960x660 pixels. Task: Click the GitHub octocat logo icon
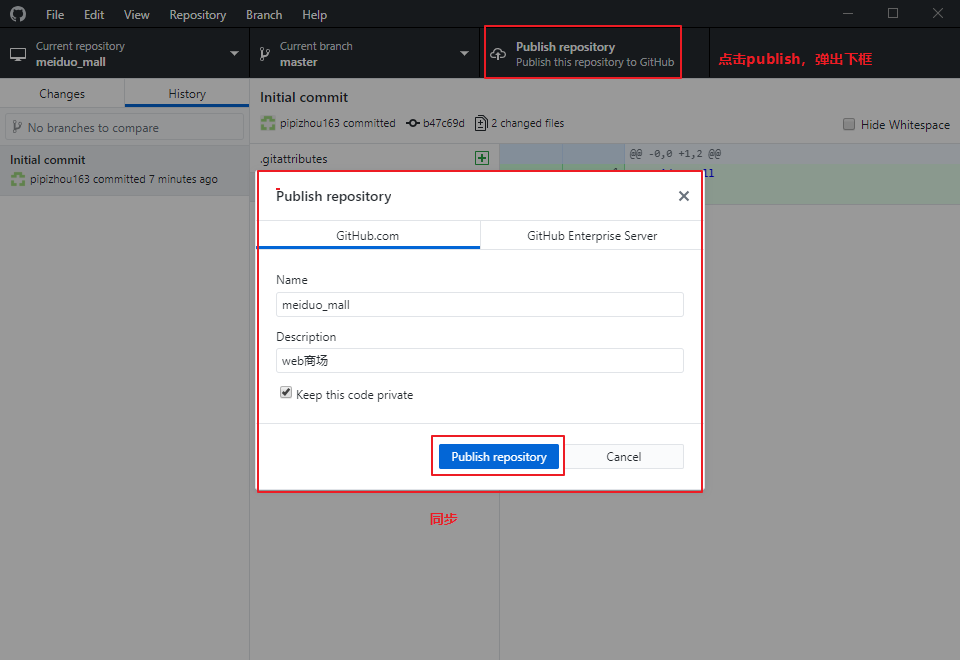[x=18, y=14]
